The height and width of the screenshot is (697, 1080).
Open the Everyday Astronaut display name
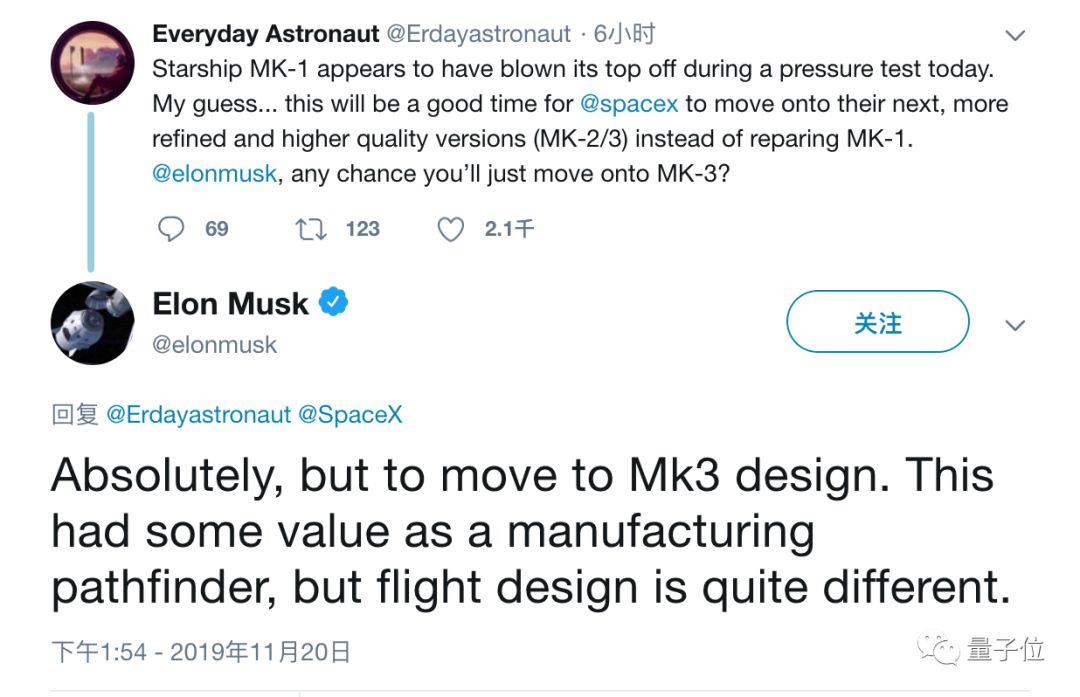pyautogui.click(x=265, y=34)
